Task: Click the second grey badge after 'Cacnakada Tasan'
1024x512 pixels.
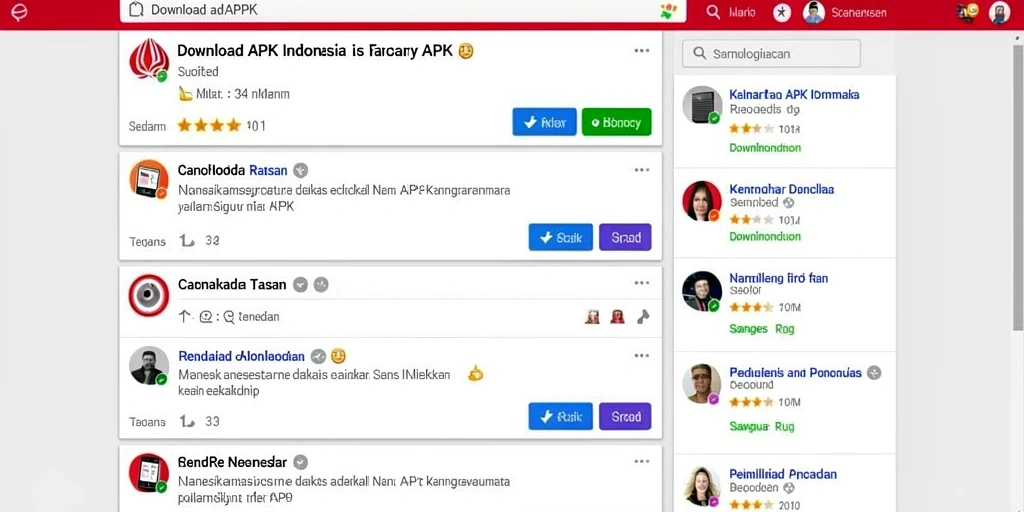Action: coord(321,285)
